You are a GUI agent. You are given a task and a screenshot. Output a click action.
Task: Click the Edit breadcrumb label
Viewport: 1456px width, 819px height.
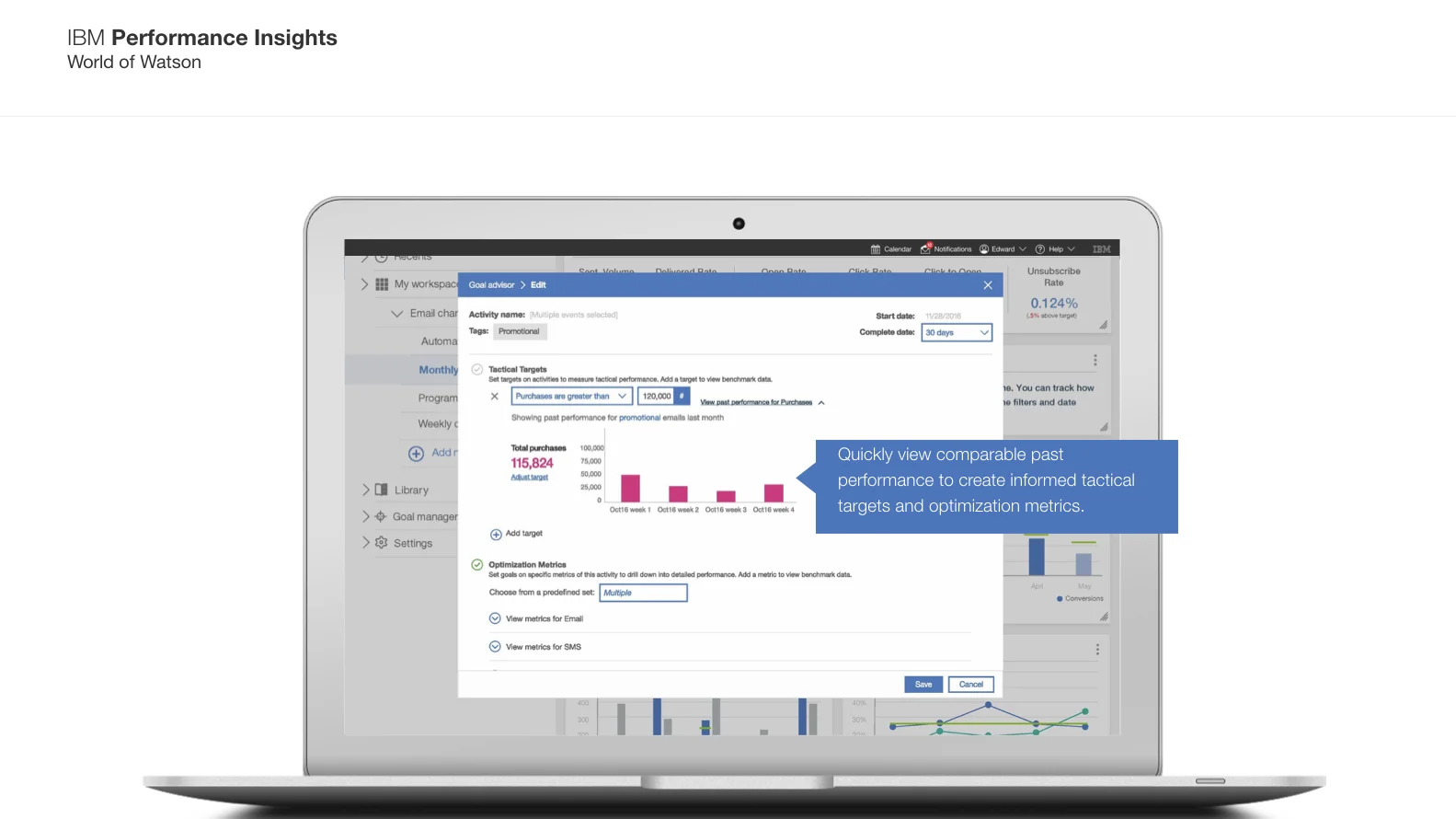pos(538,285)
